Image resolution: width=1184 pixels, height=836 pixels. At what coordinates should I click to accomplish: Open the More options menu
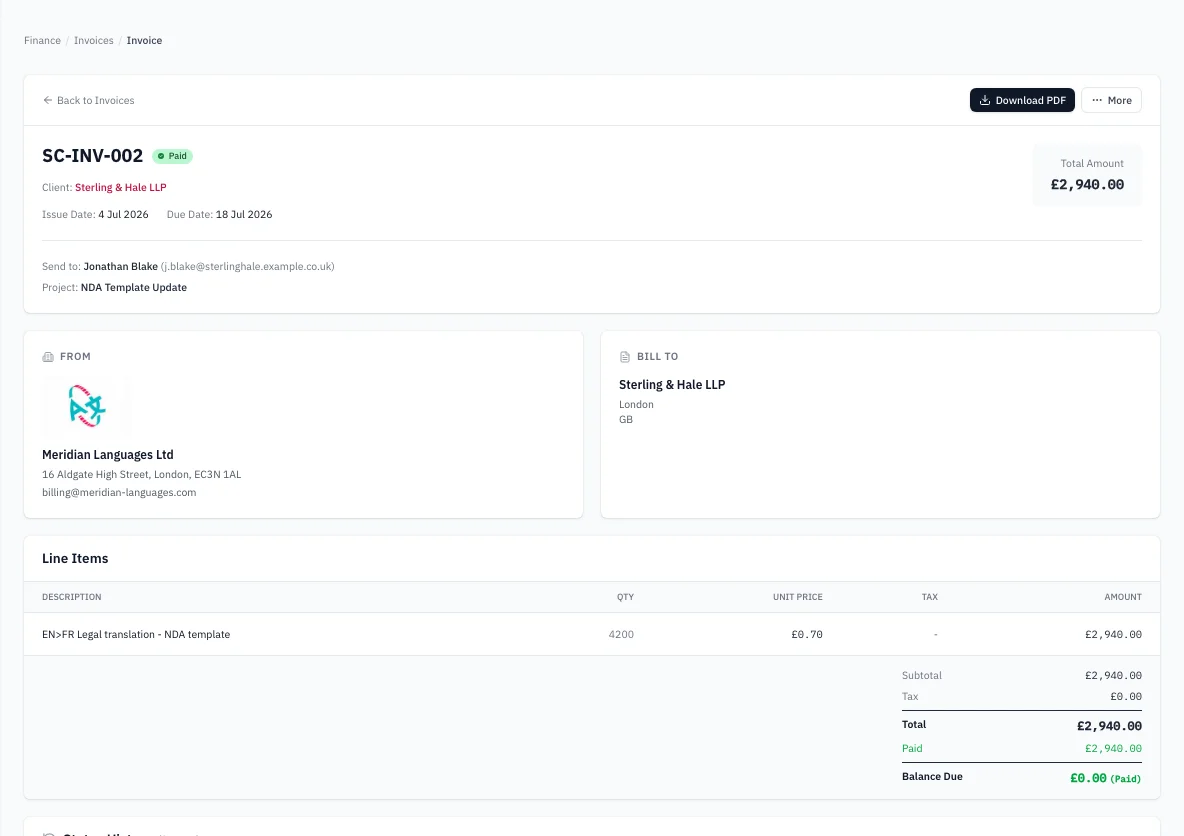pos(1111,100)
